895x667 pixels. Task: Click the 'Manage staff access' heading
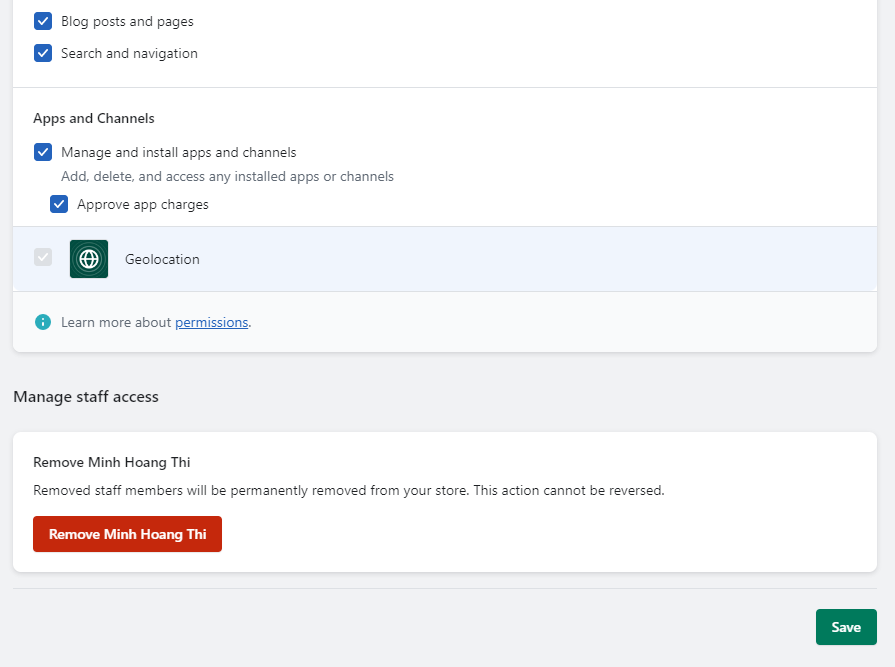click(86, 396)
